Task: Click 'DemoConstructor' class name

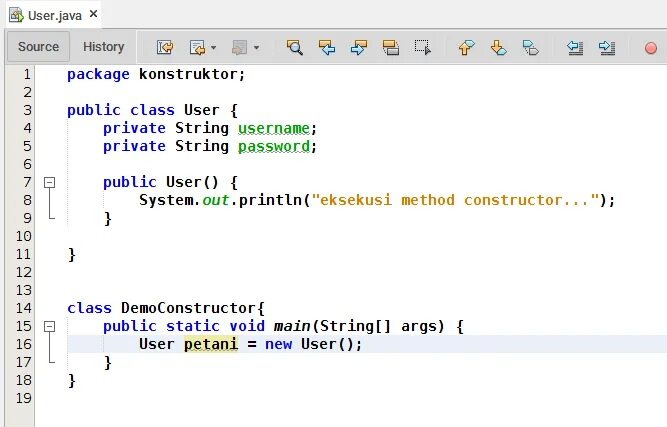Action: click(189, 308)
